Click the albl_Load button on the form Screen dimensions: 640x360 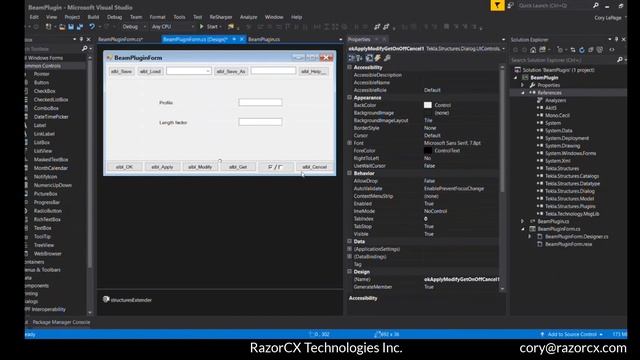[x=150, y=71]
